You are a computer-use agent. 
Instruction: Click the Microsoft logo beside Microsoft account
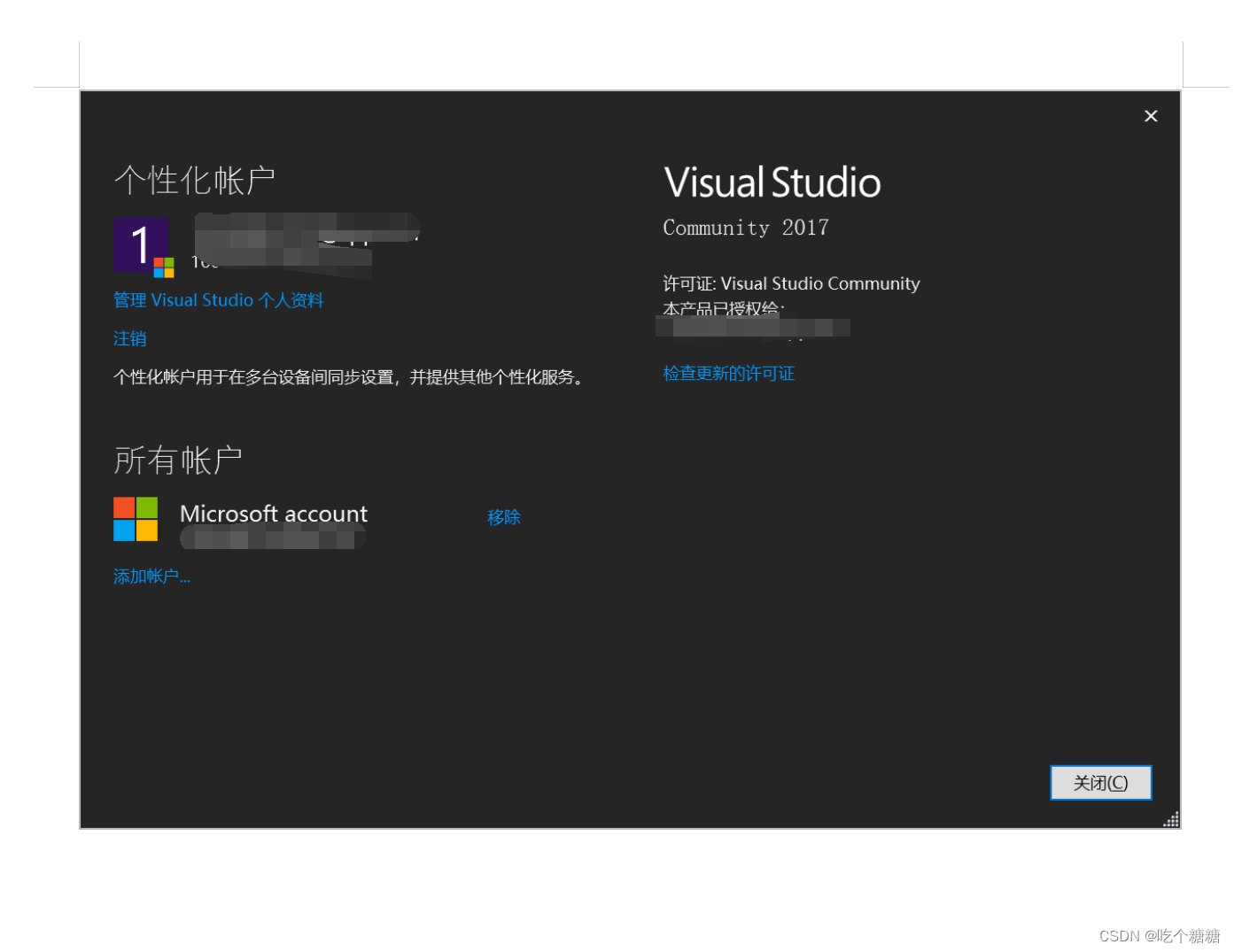pyautogui.click(x=136, y=519)
